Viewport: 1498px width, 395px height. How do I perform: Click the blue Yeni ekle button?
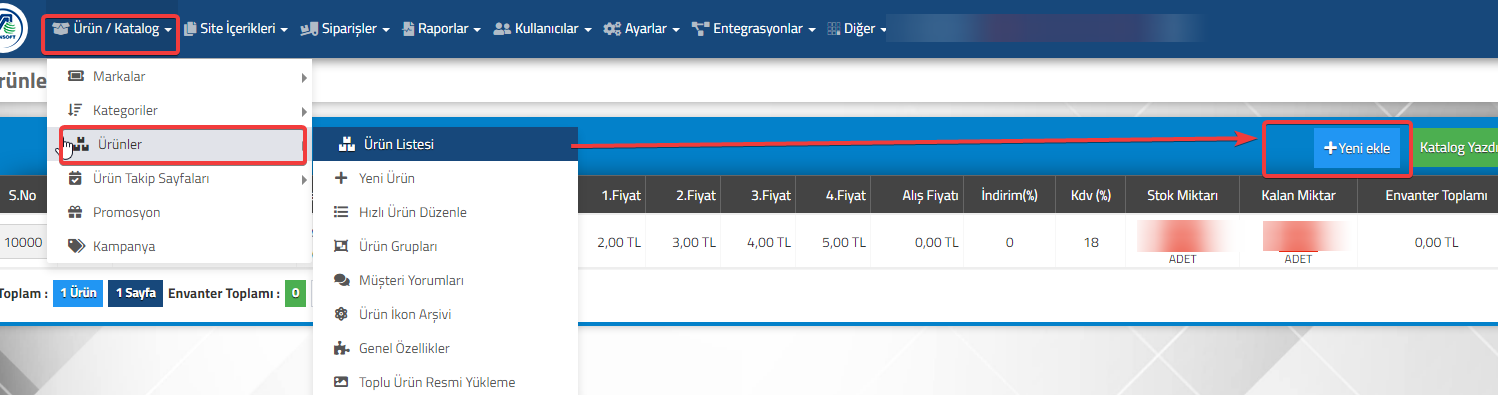point(1357,147)
